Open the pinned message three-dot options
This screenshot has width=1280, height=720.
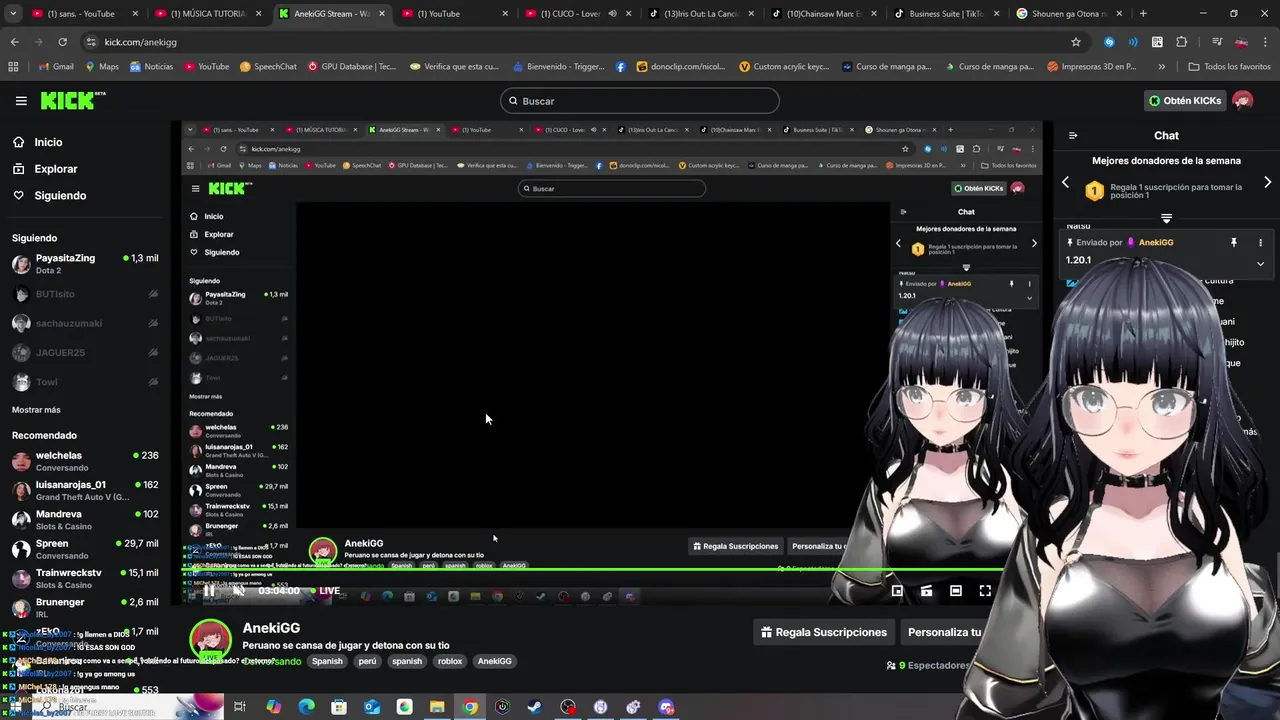(1260, 242)
